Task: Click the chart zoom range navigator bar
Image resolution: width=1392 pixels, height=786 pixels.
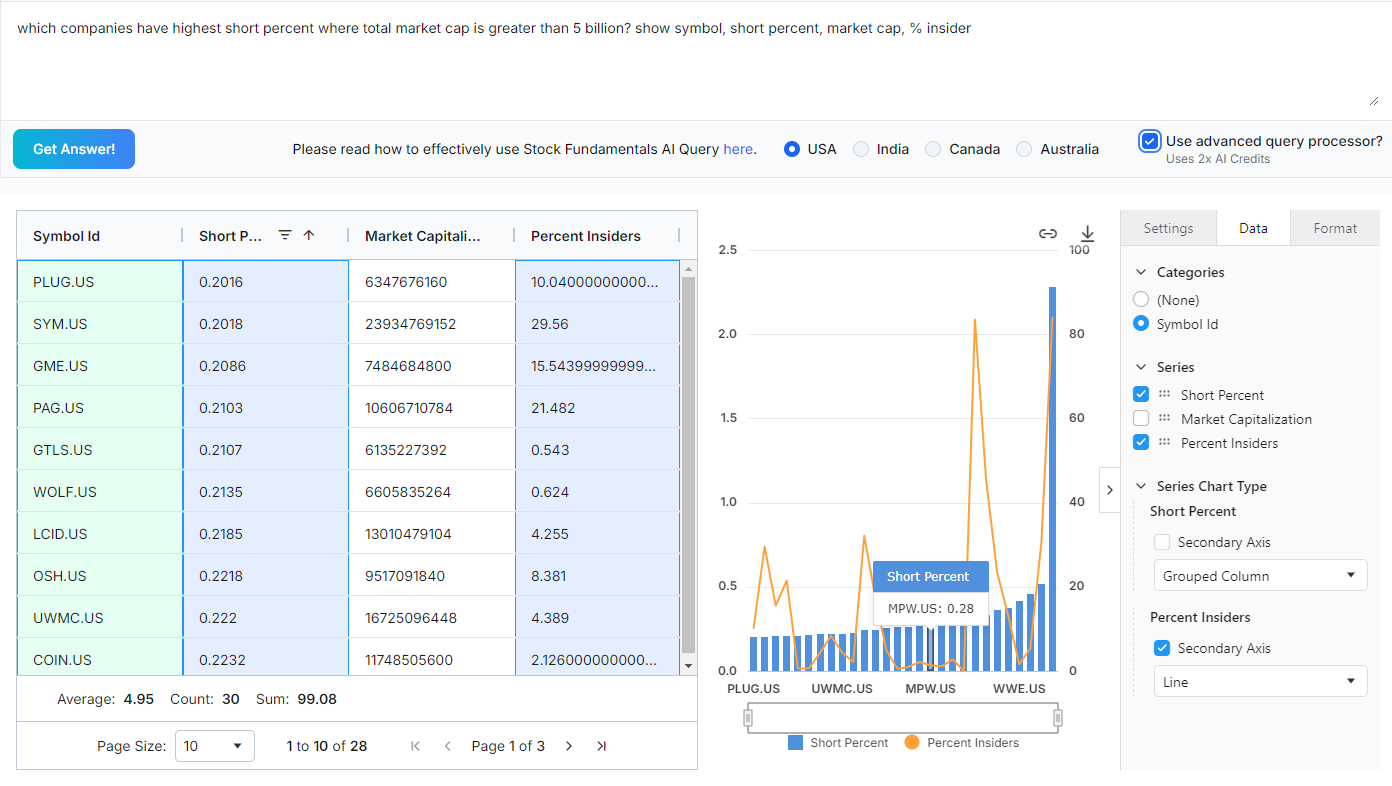Action: click(903, 718)
